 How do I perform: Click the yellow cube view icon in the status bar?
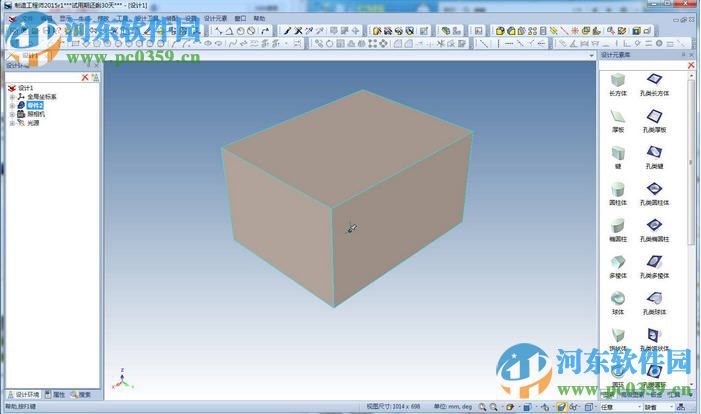(509, 407)
